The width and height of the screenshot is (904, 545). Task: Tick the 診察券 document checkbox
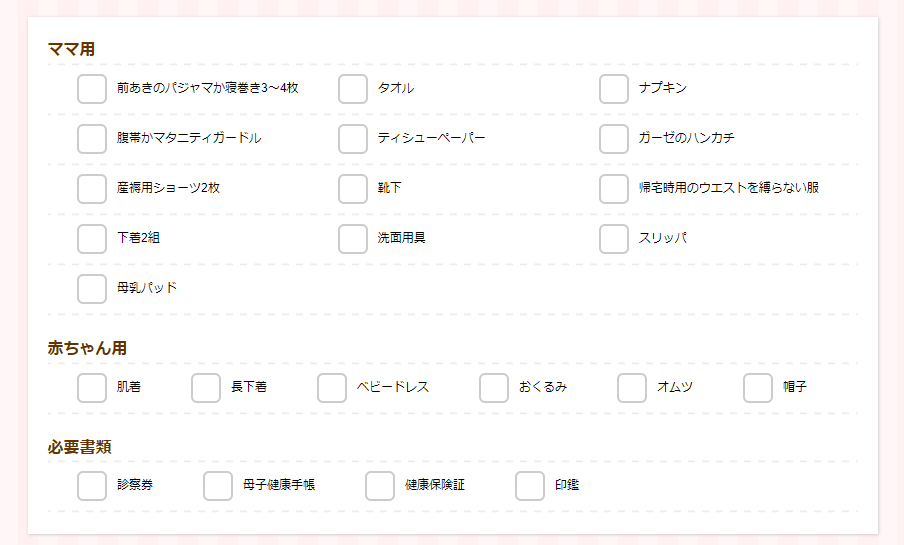coord(92,486)
